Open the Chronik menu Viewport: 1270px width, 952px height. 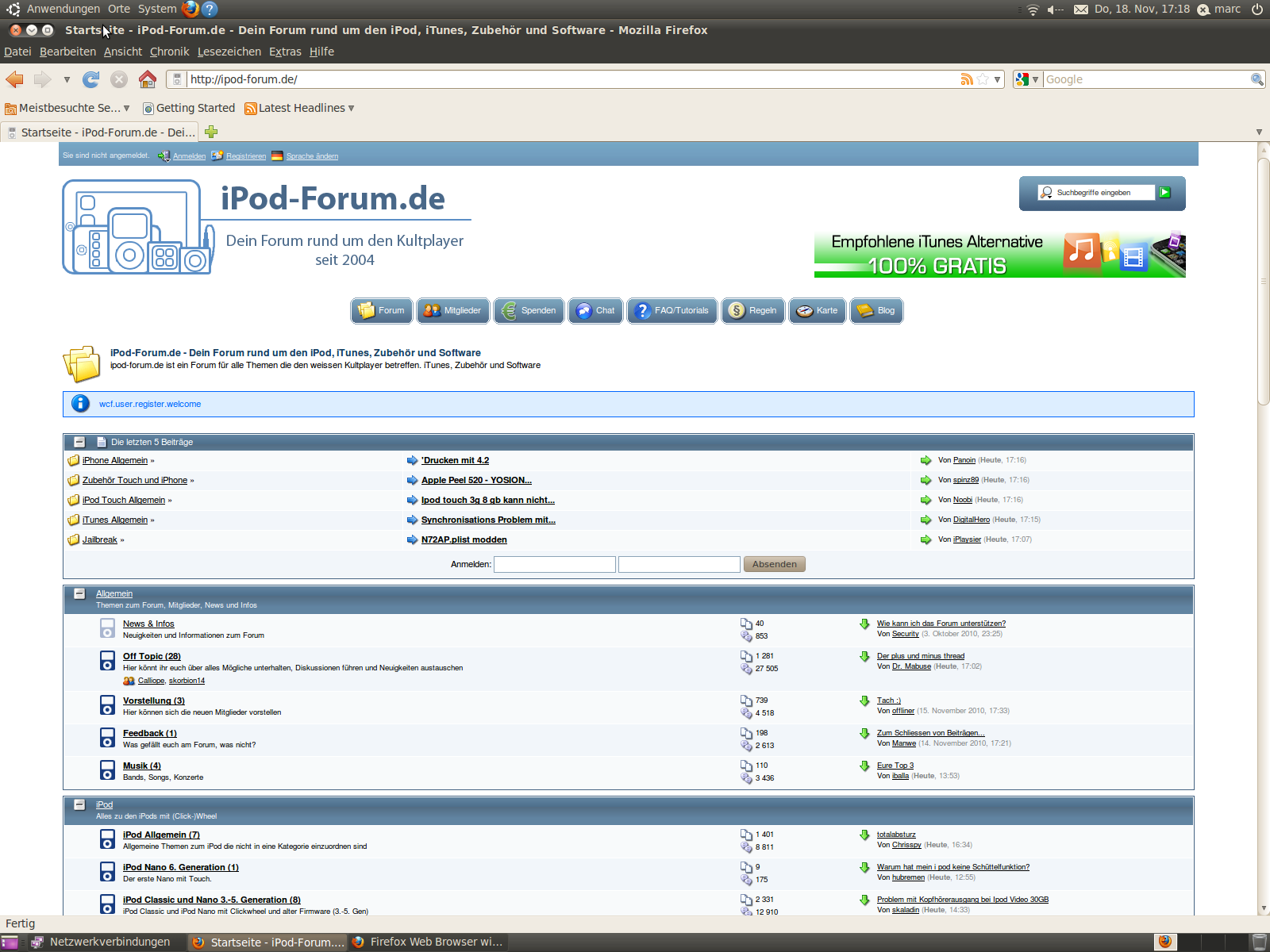point(169,52)
